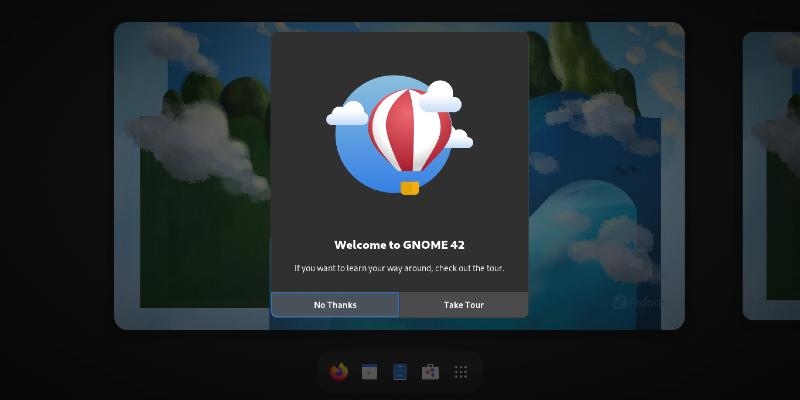Click the stone arch wallpaper right of dialog
800x400 pixels.
pos(600,200)
